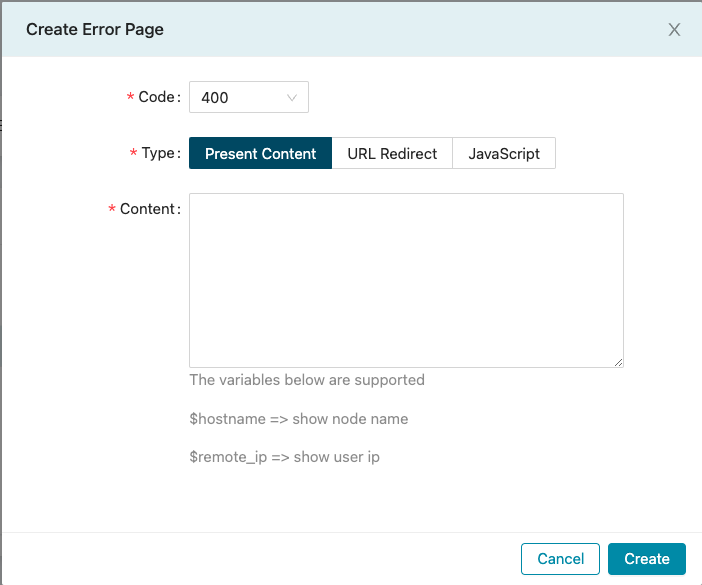Click the Type field label
The image size is (702, 585).
pyautogui.click(x=160, y=154)
